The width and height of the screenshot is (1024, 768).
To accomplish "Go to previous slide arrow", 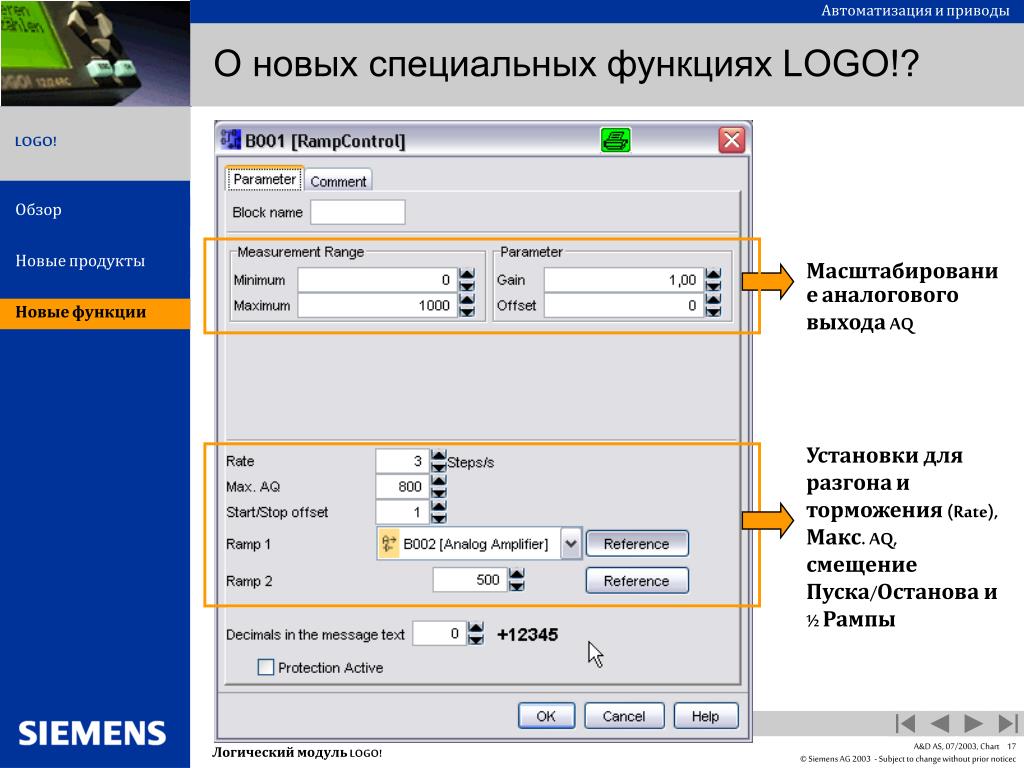I will pos(939,723).
